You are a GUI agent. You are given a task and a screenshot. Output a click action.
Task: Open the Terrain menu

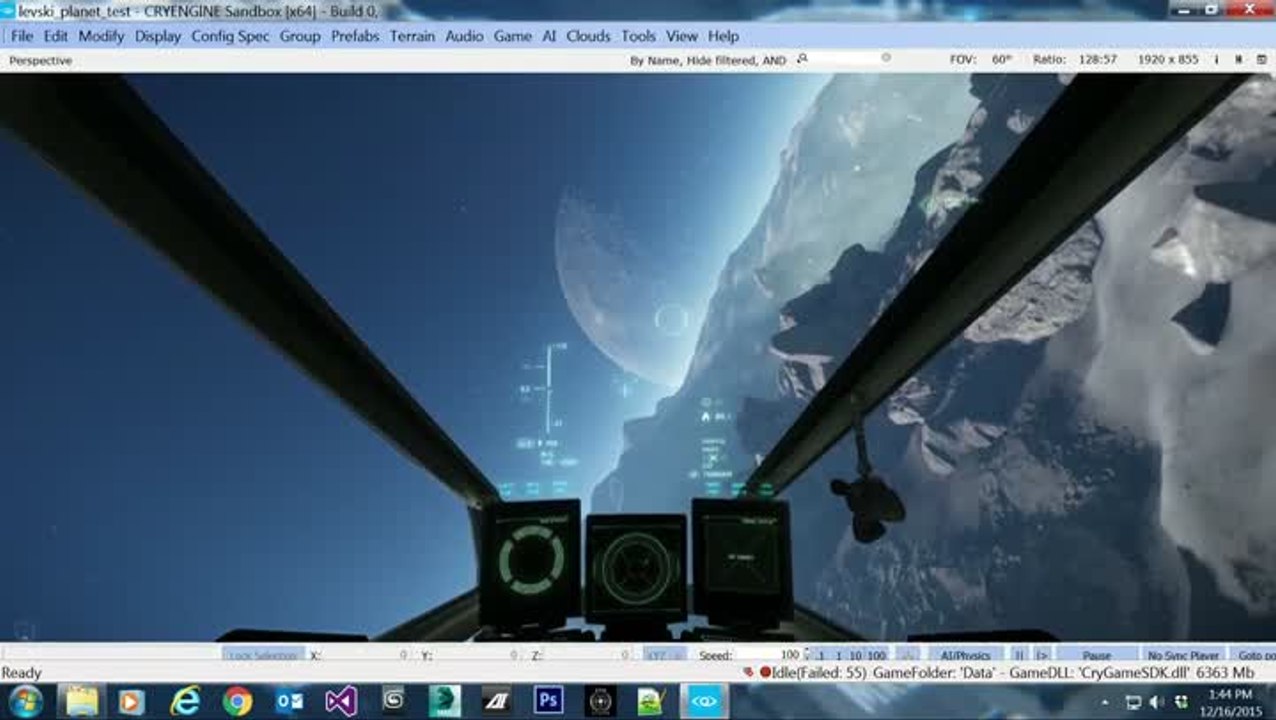tap(412, 36)
